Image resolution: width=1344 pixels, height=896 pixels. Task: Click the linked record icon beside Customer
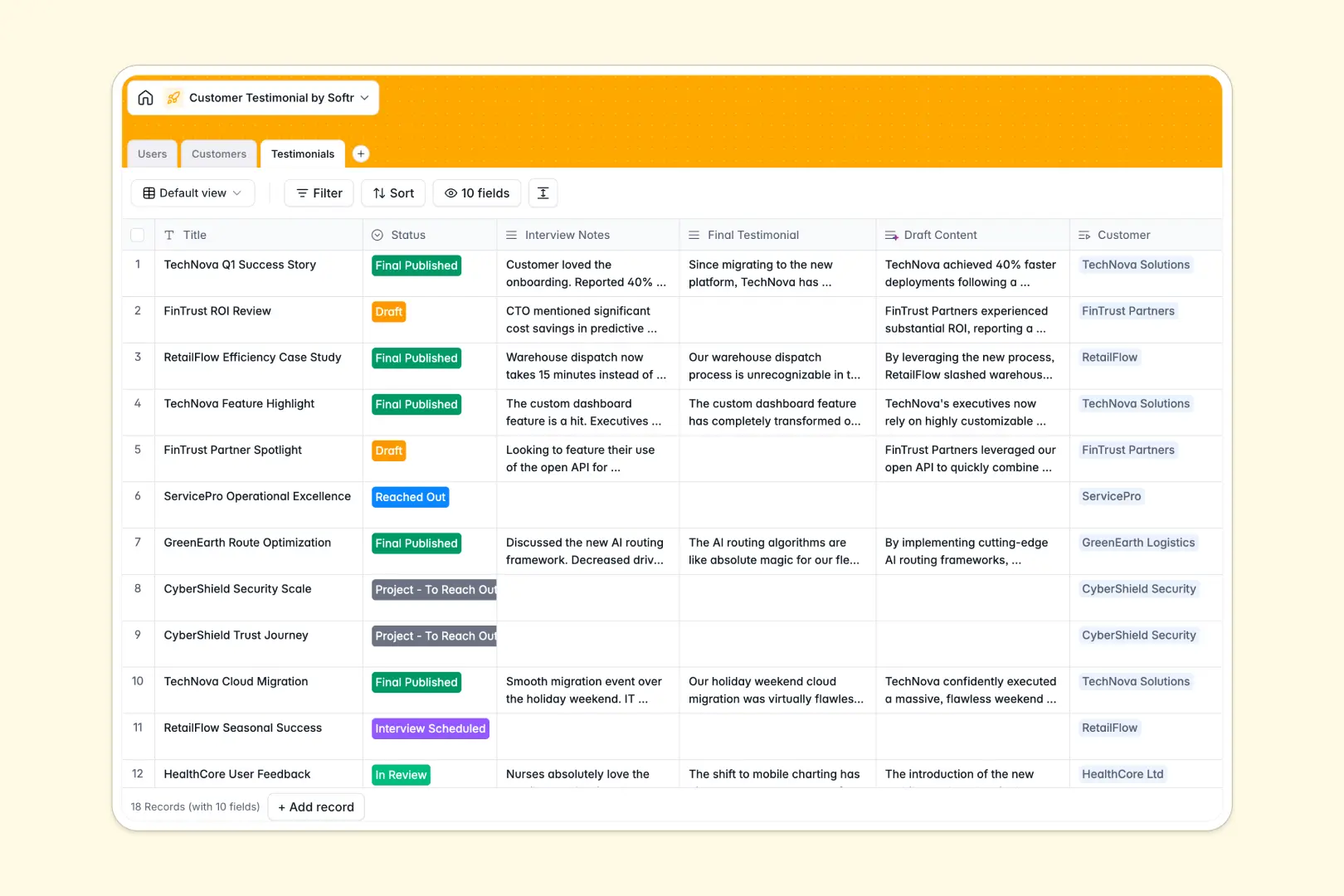coord(1083,235)
